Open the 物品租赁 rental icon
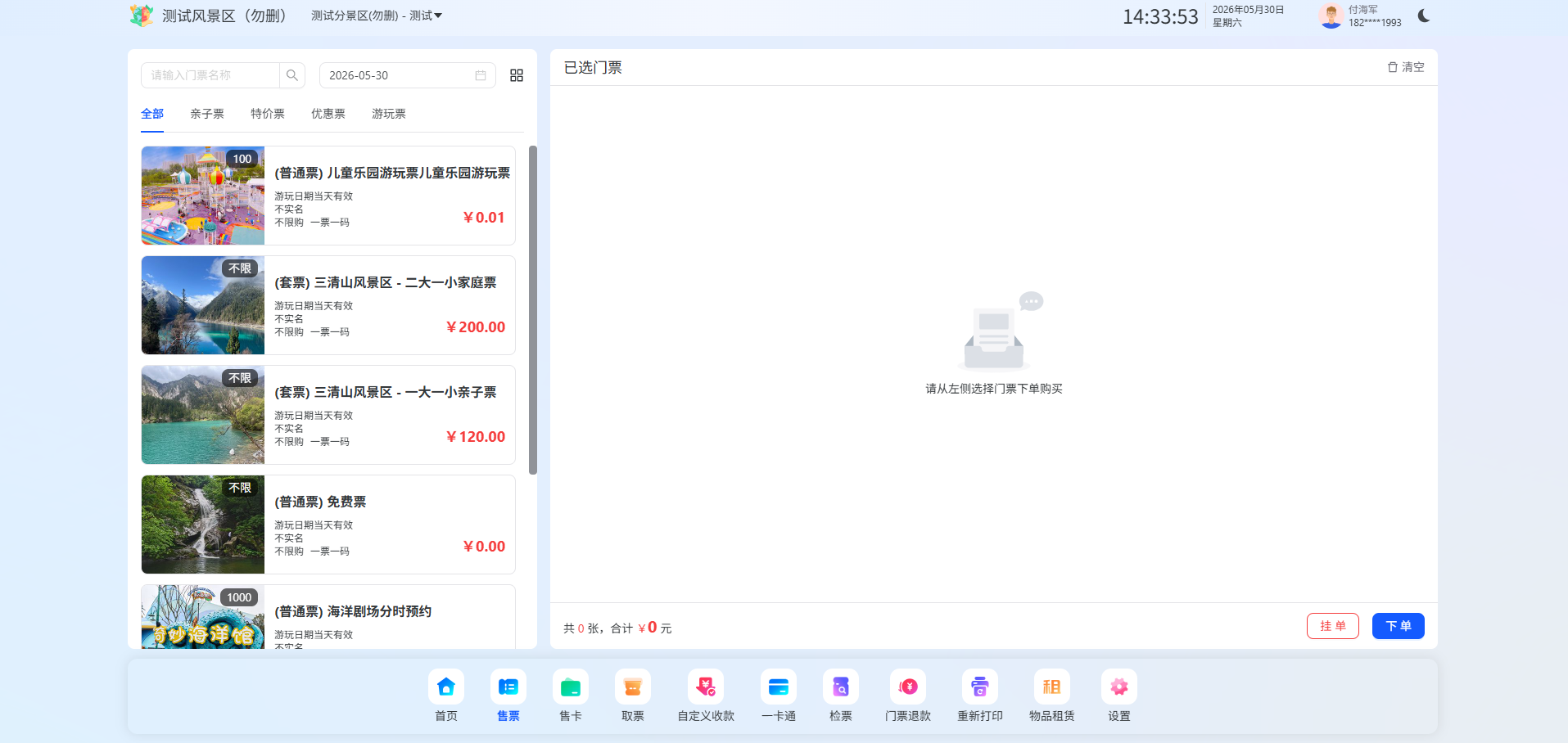This screenshot has width=1568, height=743. point(1052,687)
